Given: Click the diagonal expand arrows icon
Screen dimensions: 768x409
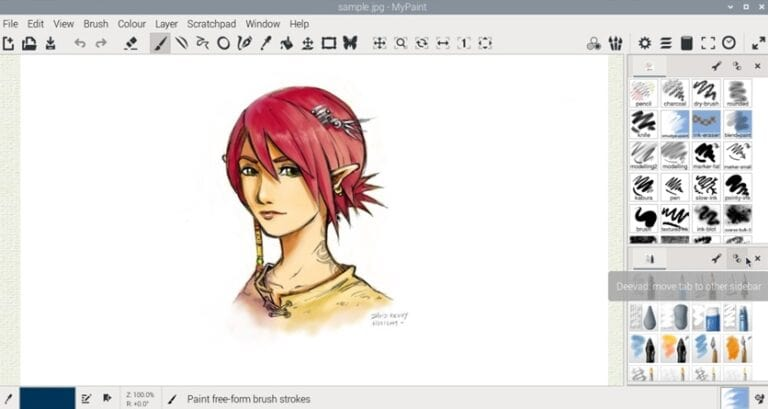Looking at the screenshot, I should tap(759, 43).
